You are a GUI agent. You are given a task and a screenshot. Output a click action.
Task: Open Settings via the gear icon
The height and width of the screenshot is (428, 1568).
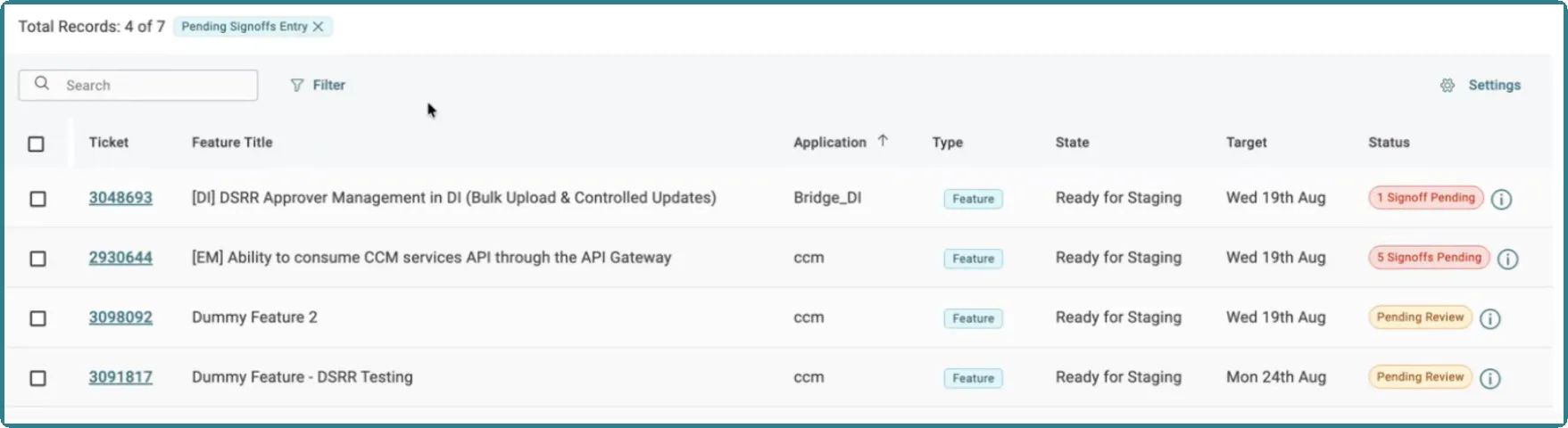pos(1448,86)
